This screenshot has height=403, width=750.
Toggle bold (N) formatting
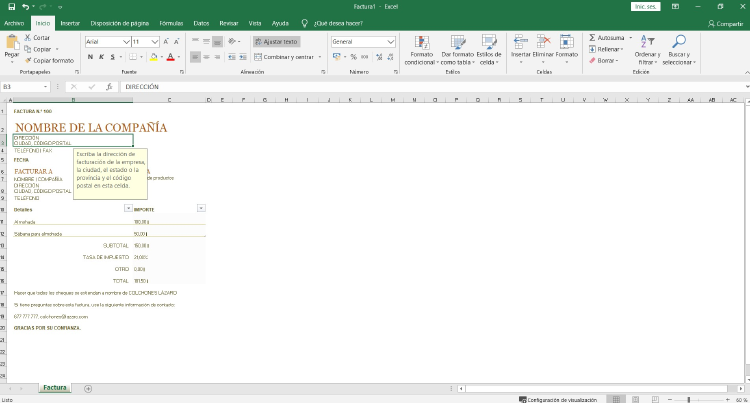coord(90,57)
